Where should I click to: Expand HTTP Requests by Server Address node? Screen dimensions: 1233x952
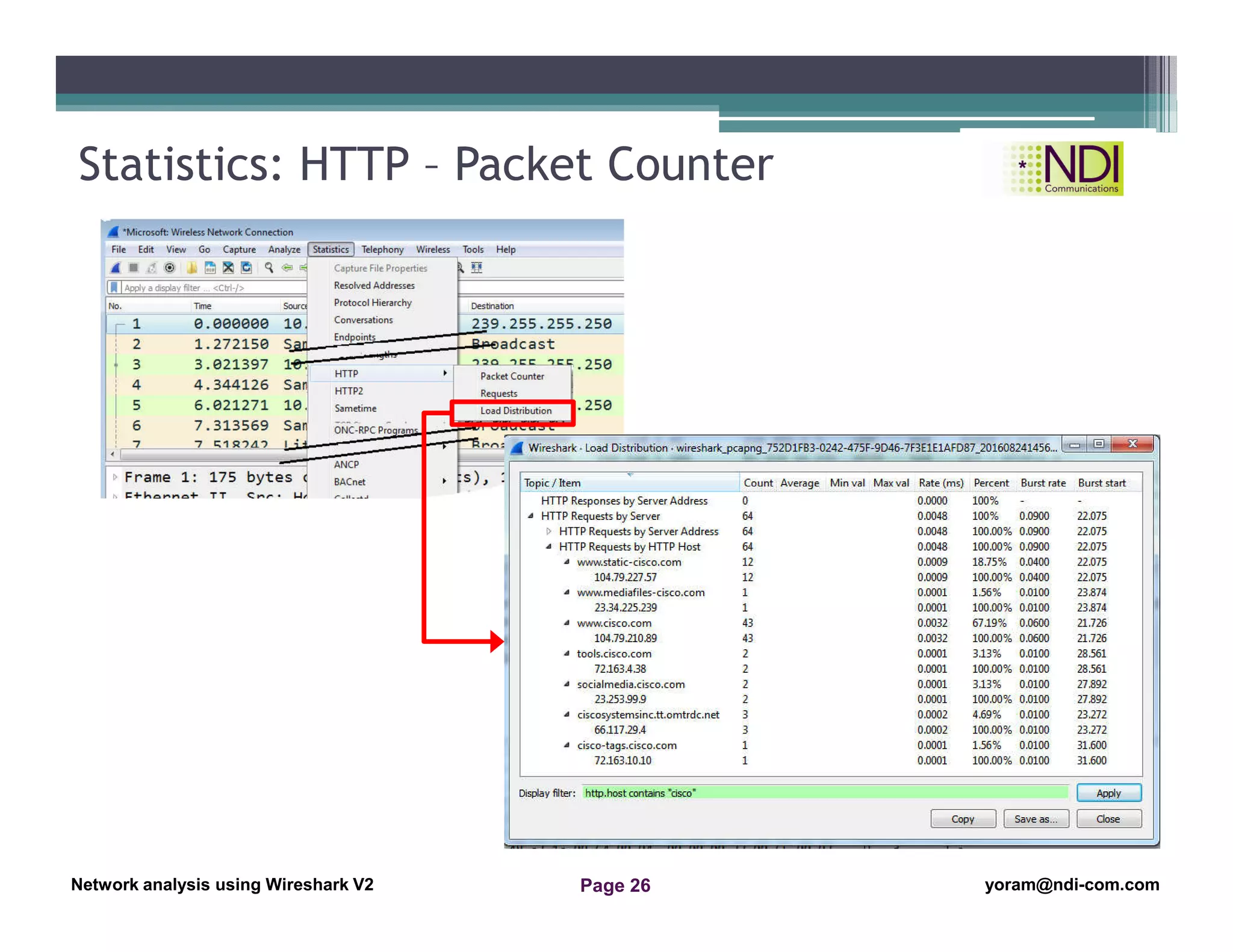pyautogui.click(x=548, y=531)
